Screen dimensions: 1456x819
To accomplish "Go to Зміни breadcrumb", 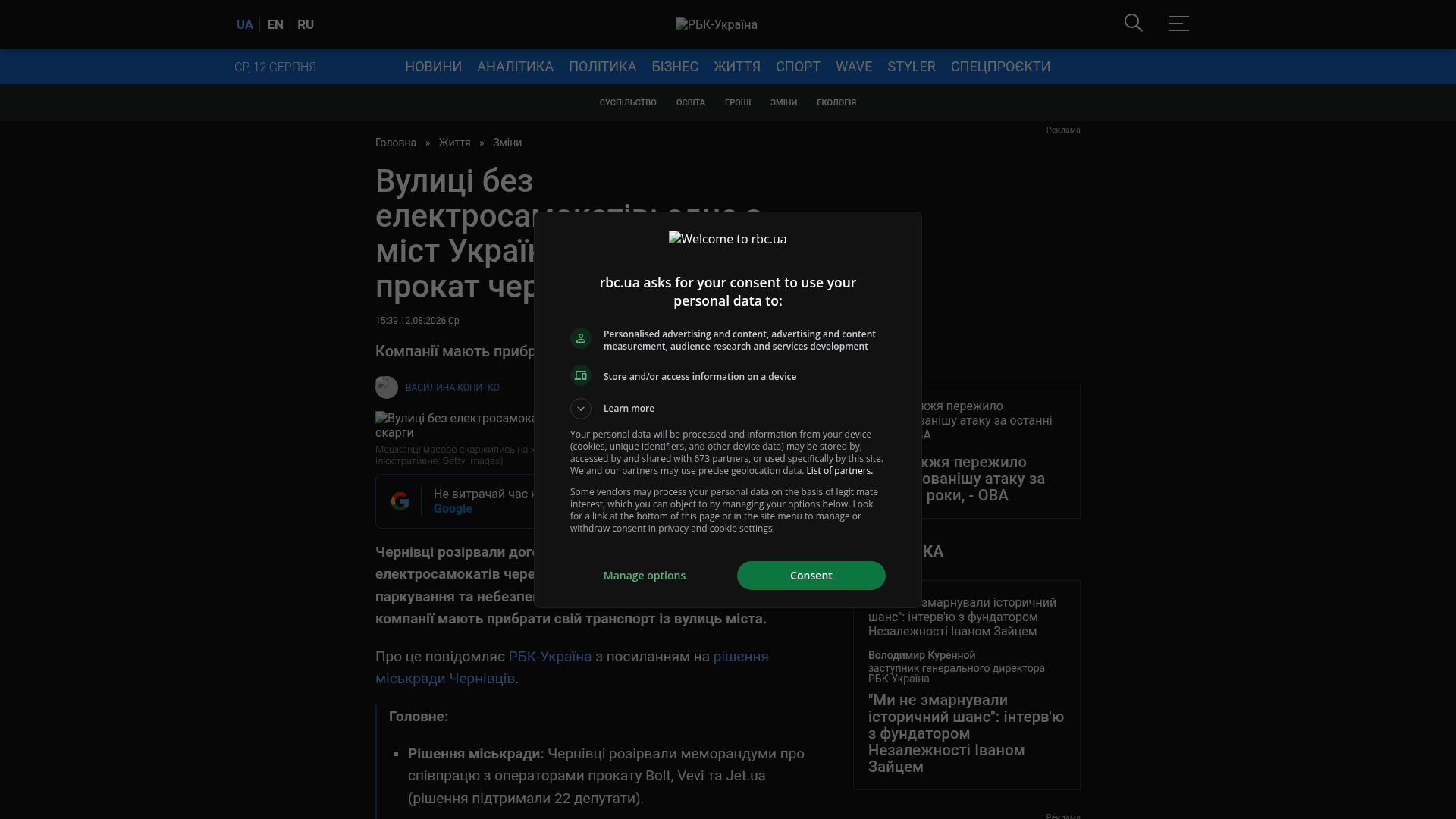I will coord(507,143).
